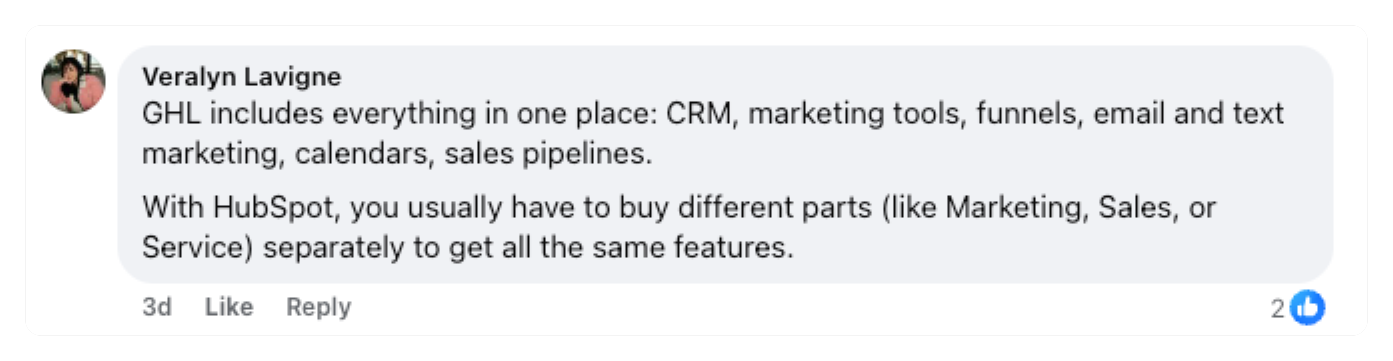Click the word CRM in the comment

coord(698,113)
